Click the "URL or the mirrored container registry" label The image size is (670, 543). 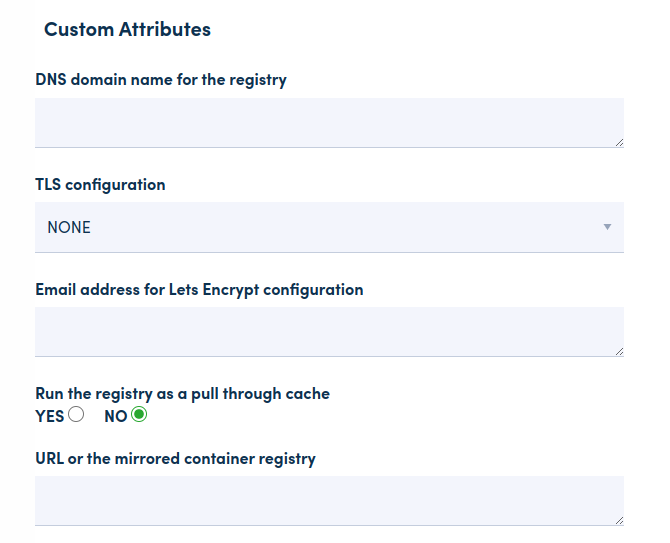pos(175,459)
